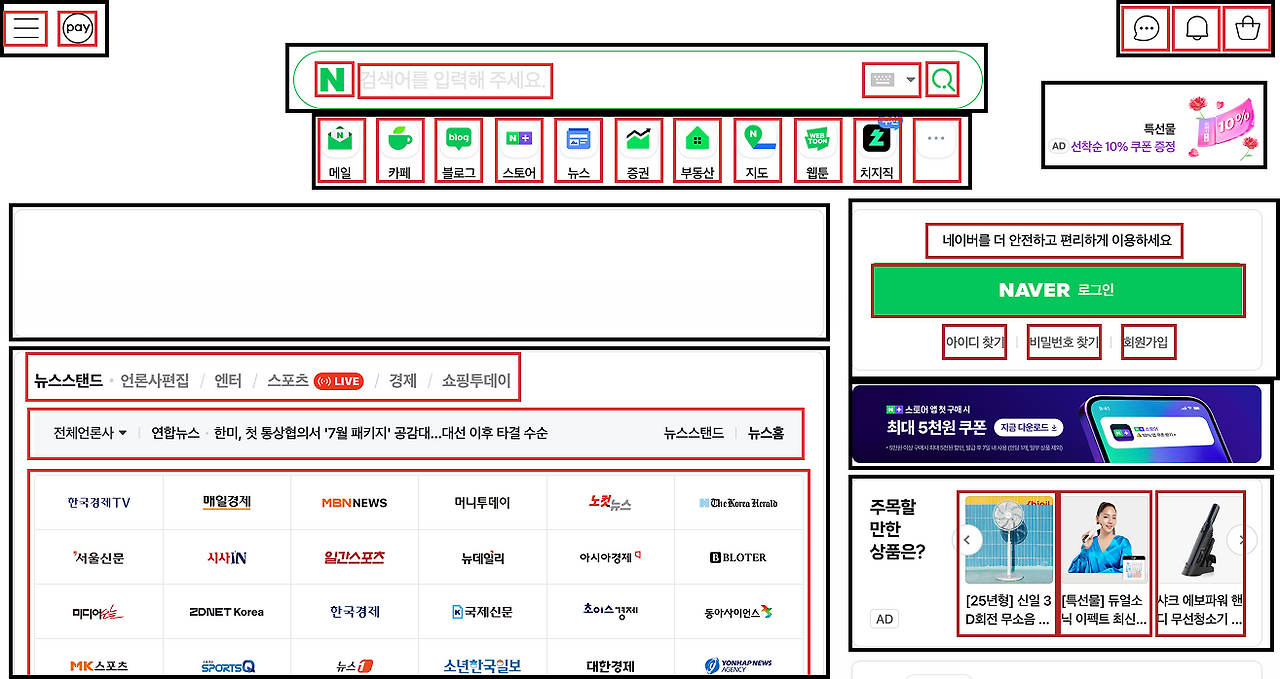Image resolution: width=1280 pixels, height=679 pixels.
Task: Select the 엔터 tab
Action: pyautogui.click(x=228, y=380)
